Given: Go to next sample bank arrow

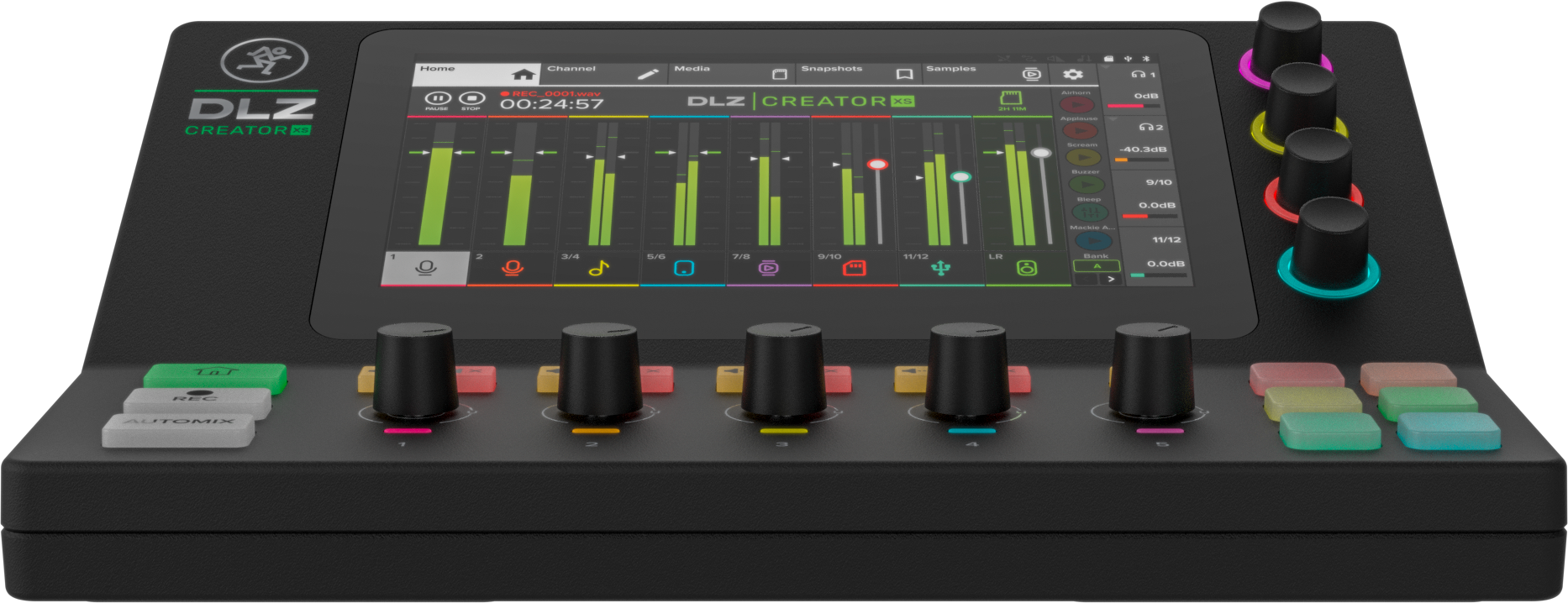Looking at the screenshot, I should click(1111, 279).
